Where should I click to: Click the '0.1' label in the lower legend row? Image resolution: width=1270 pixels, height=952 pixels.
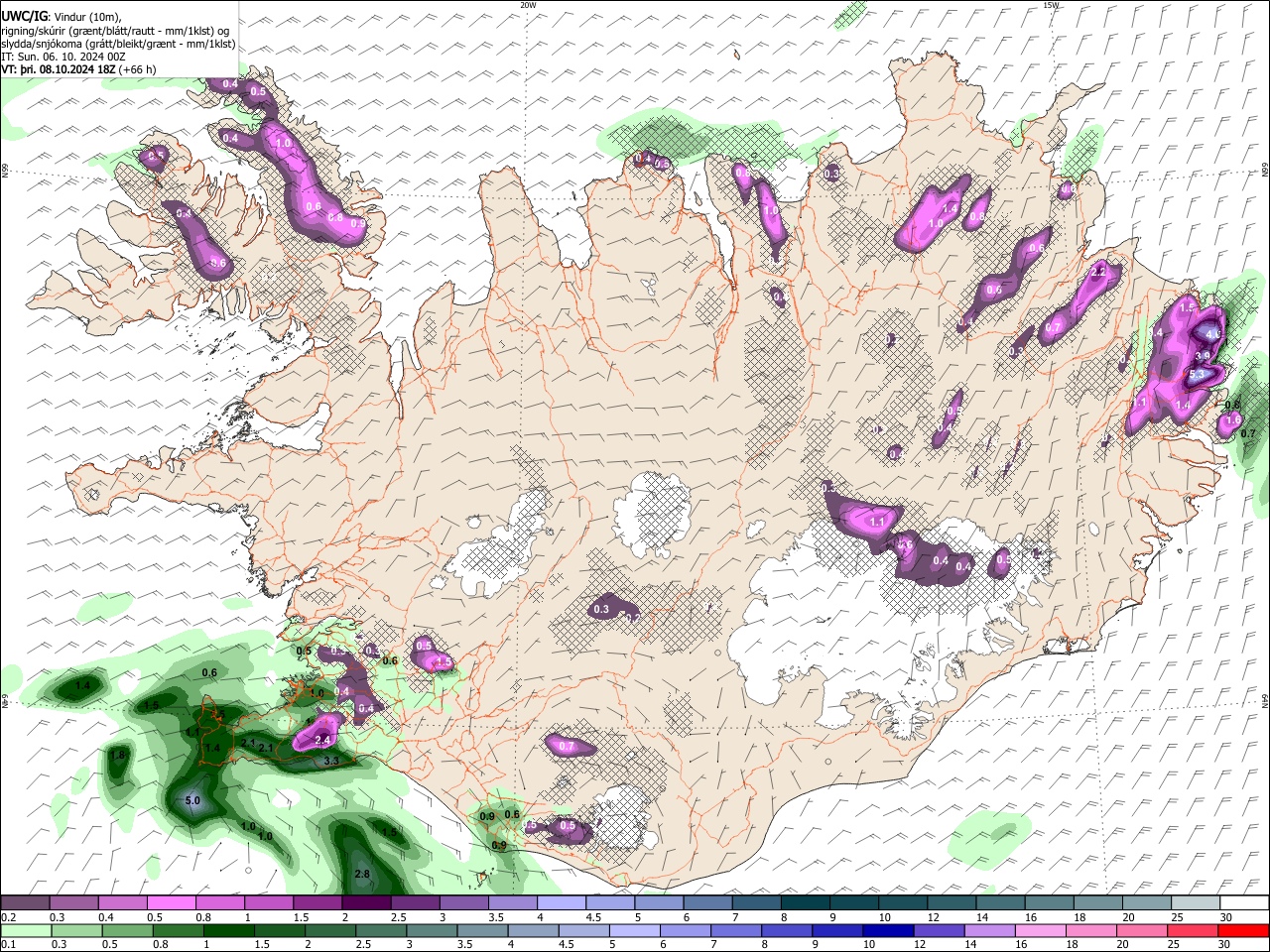tap(8, 944)
